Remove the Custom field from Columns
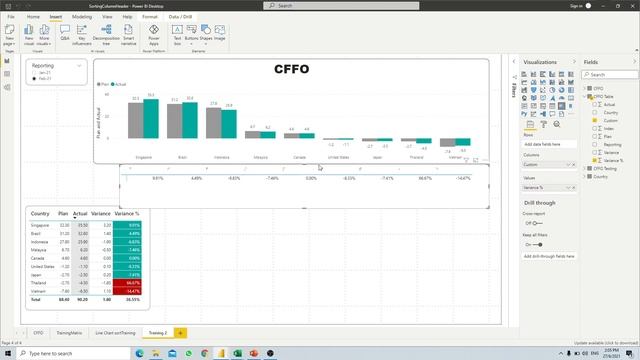Image resolution: width=640 pixels, height=360 pixels. (573, 164)
